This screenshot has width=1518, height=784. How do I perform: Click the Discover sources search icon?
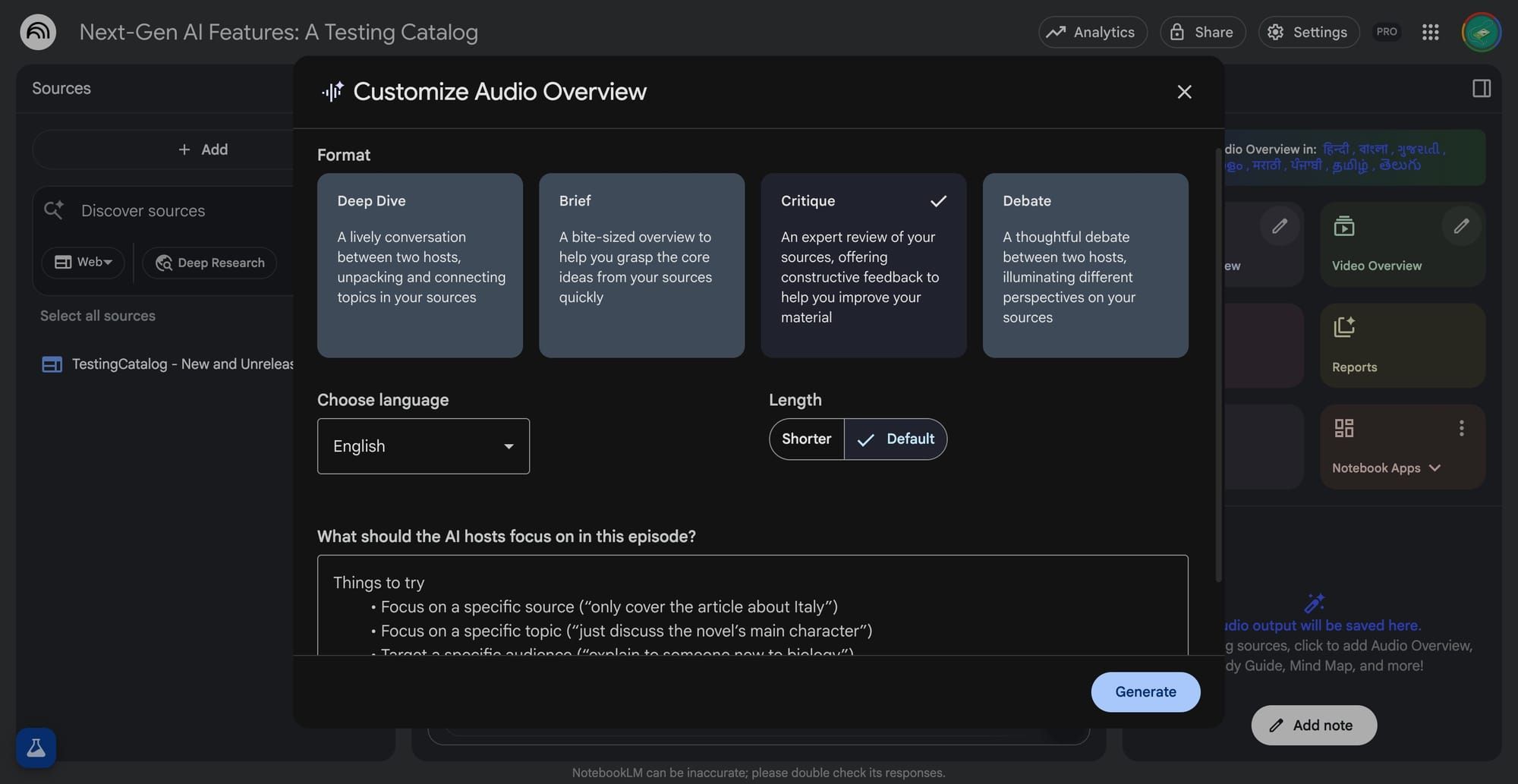pyautogui.click(x=53, y=210)
